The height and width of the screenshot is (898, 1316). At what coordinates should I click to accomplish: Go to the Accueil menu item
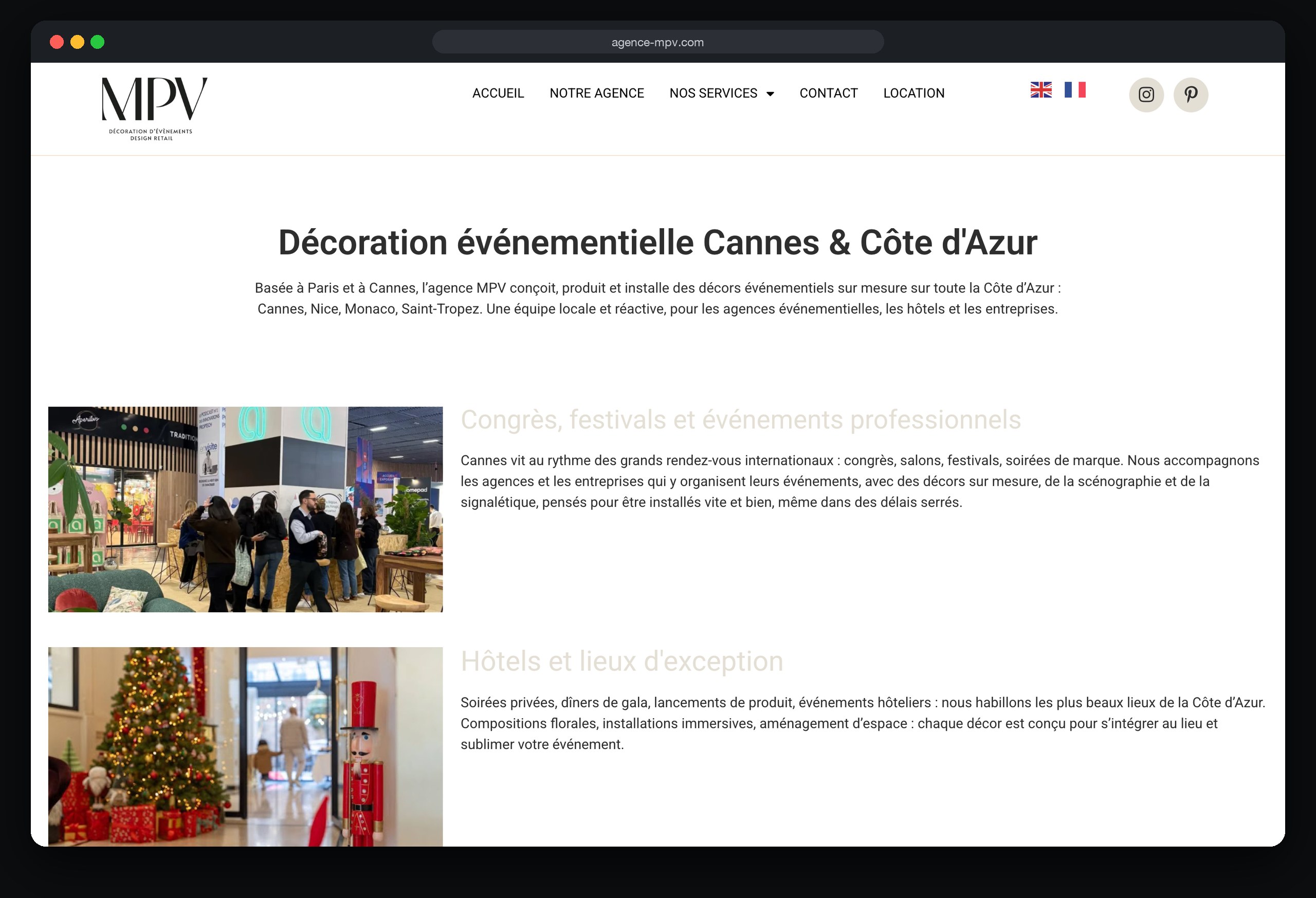[498, 94]
